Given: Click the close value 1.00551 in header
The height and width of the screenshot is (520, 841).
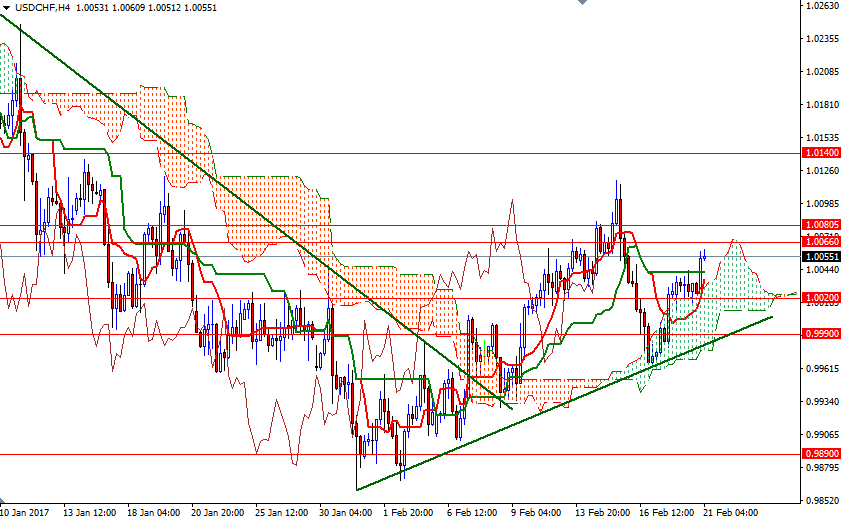Looking at the screenshot, I should pos(200,8).
